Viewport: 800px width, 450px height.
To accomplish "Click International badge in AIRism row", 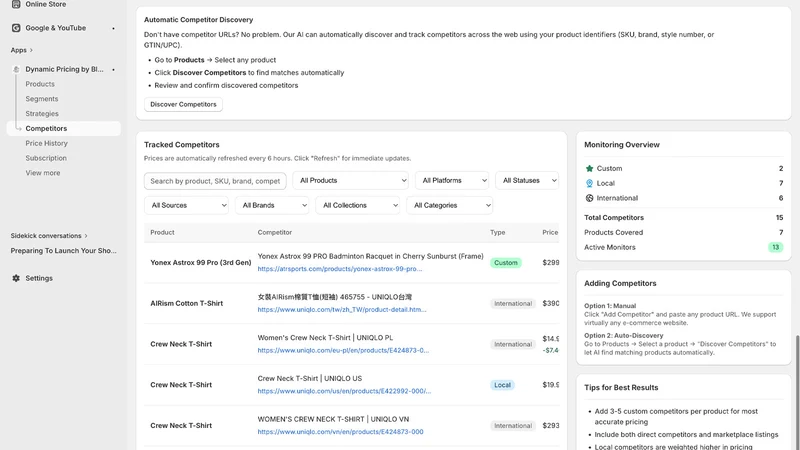I will click(513, 304).
